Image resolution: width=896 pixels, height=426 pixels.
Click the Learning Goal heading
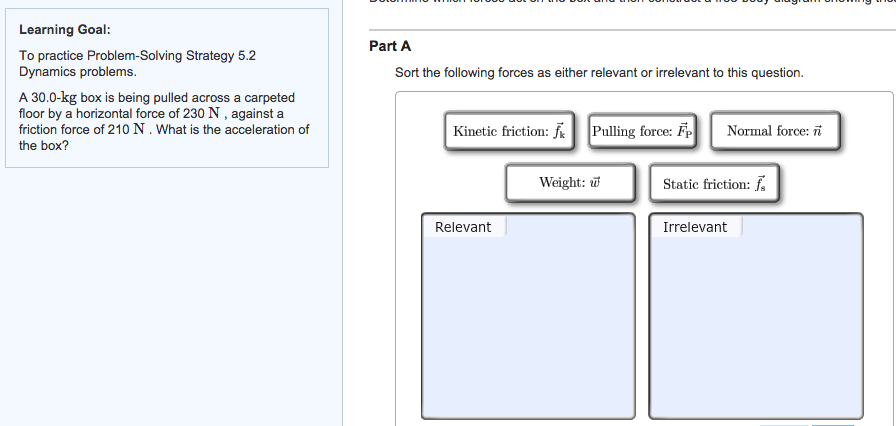click(65, 30)
